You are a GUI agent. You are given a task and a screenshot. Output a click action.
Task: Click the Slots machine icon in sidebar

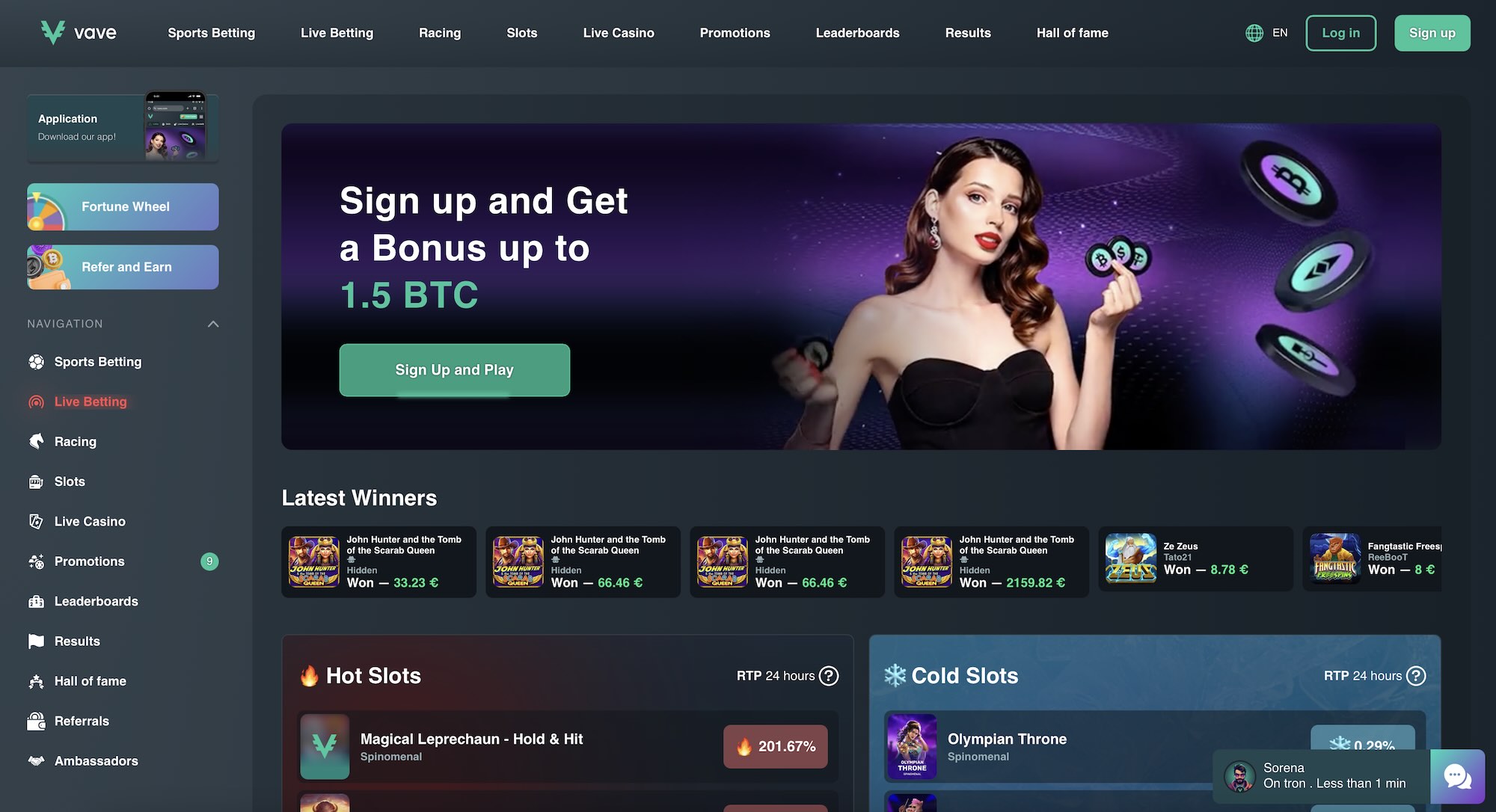(36, 482)
